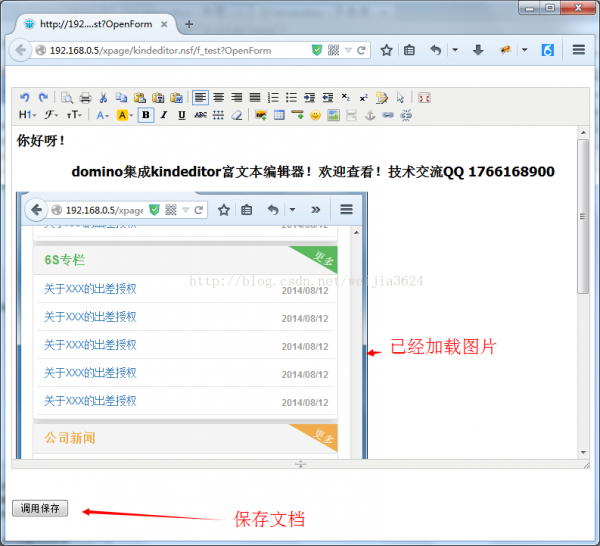Paste from Word icon
600x546 pixels.
(176, 98)
